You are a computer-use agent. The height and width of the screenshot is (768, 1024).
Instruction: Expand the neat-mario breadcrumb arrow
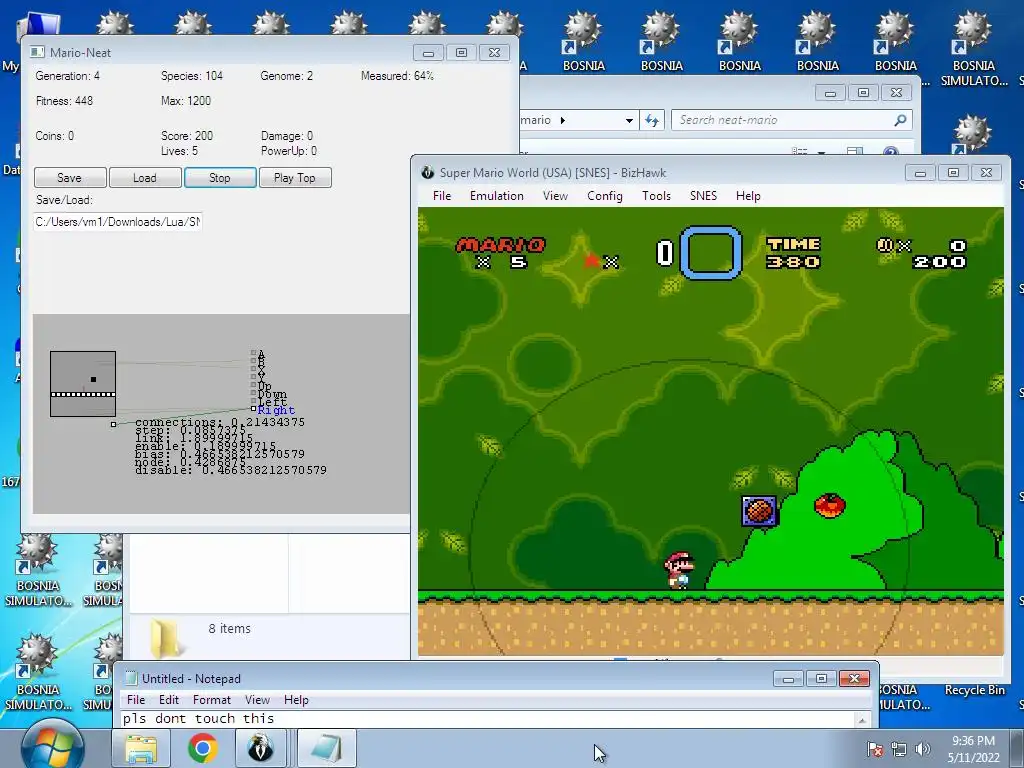[563, 120]
